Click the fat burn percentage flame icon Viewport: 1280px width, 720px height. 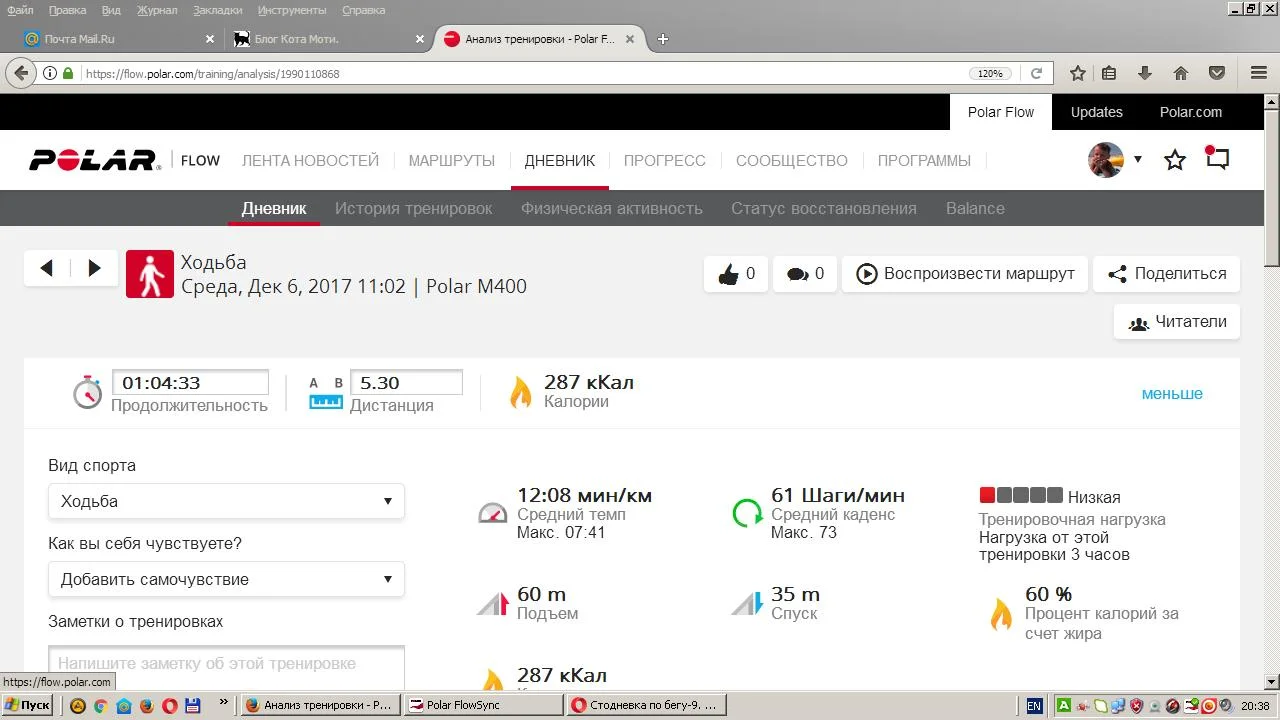click(1001, 613)
